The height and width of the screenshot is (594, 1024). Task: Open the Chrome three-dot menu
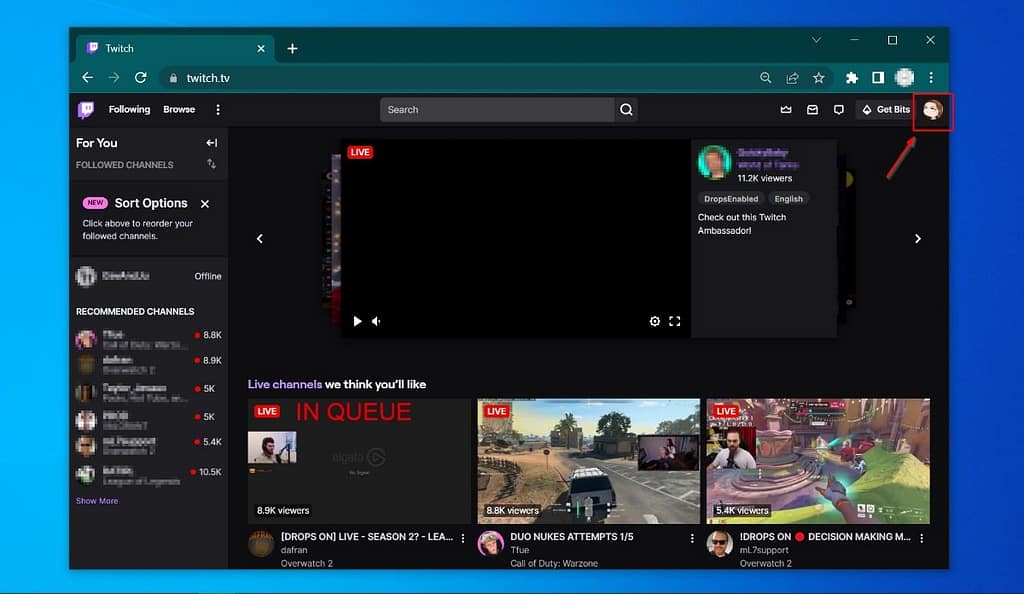tap(931, 78)
